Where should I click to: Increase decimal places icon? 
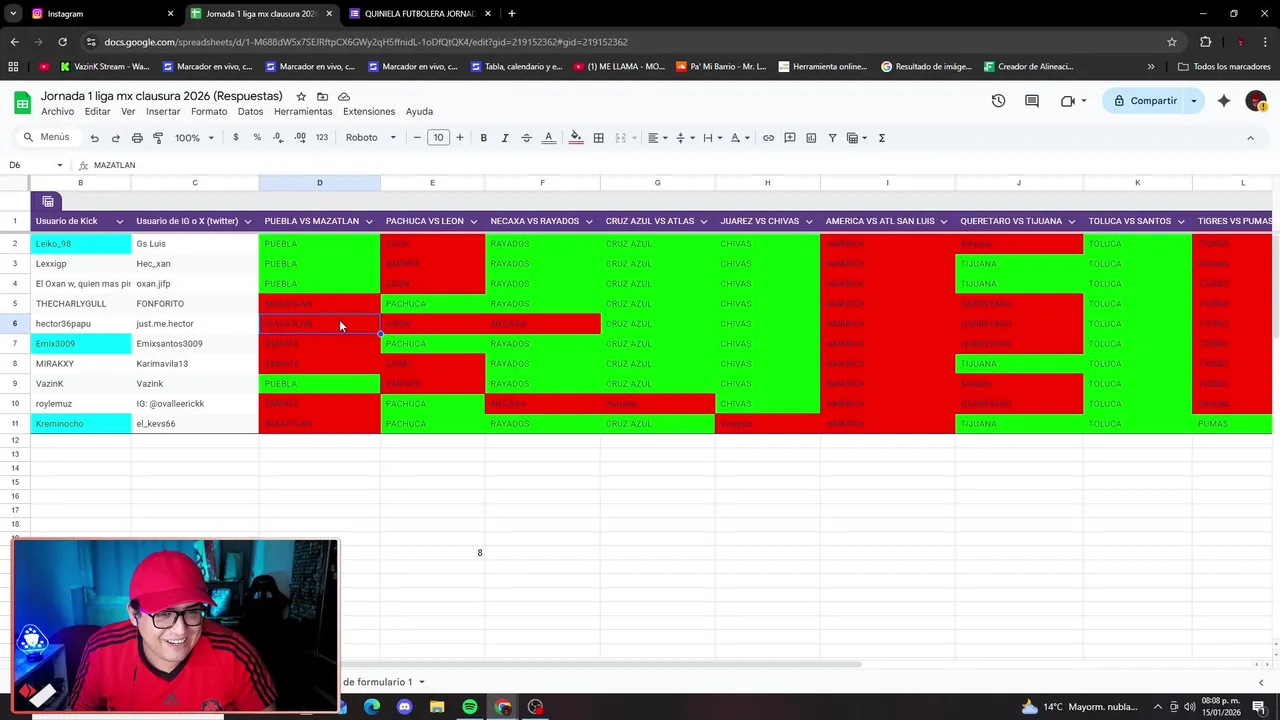300,138
